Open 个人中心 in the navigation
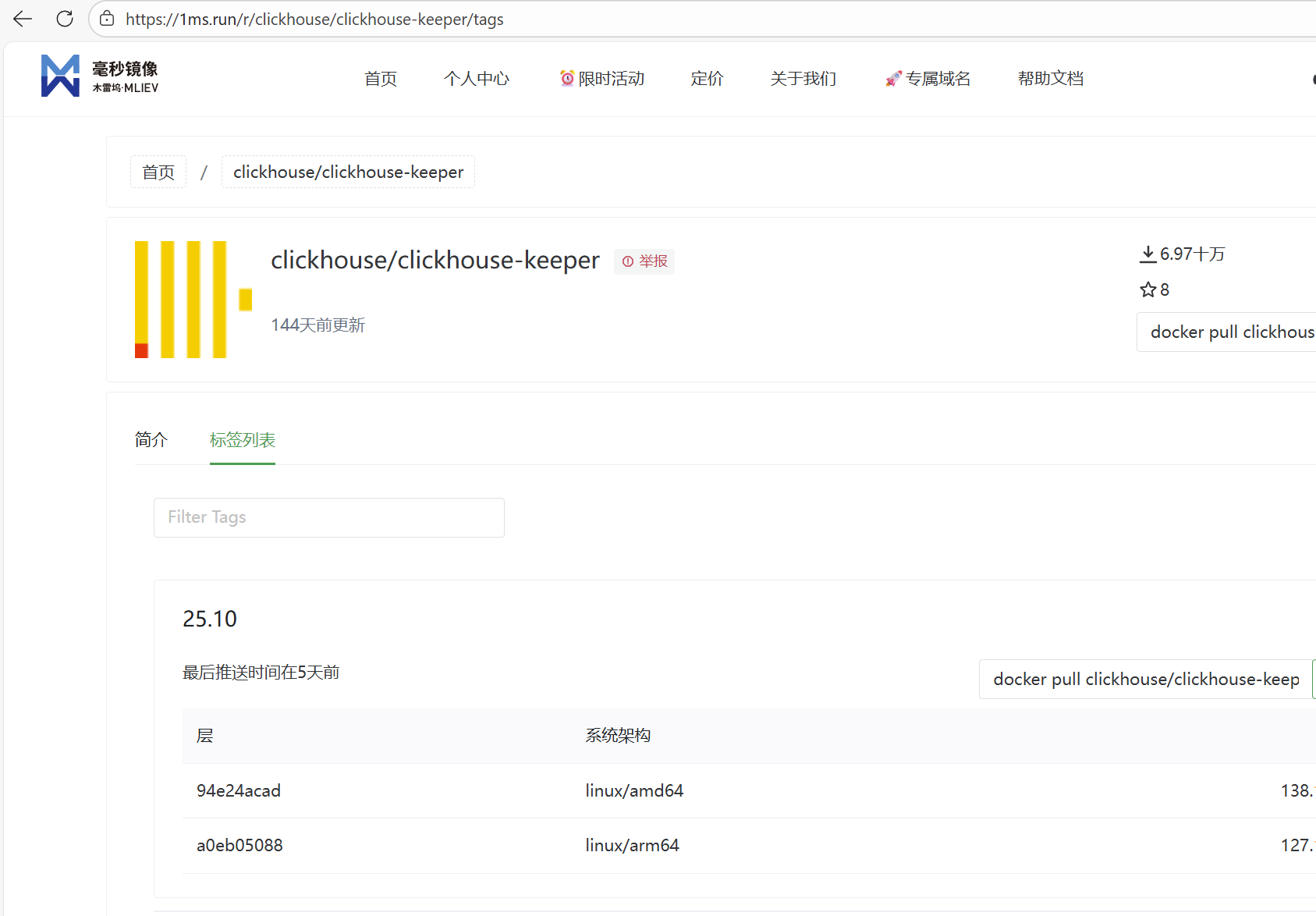Image resolution: width=1316 pixels, height=916 pixels. coord(477,79)
